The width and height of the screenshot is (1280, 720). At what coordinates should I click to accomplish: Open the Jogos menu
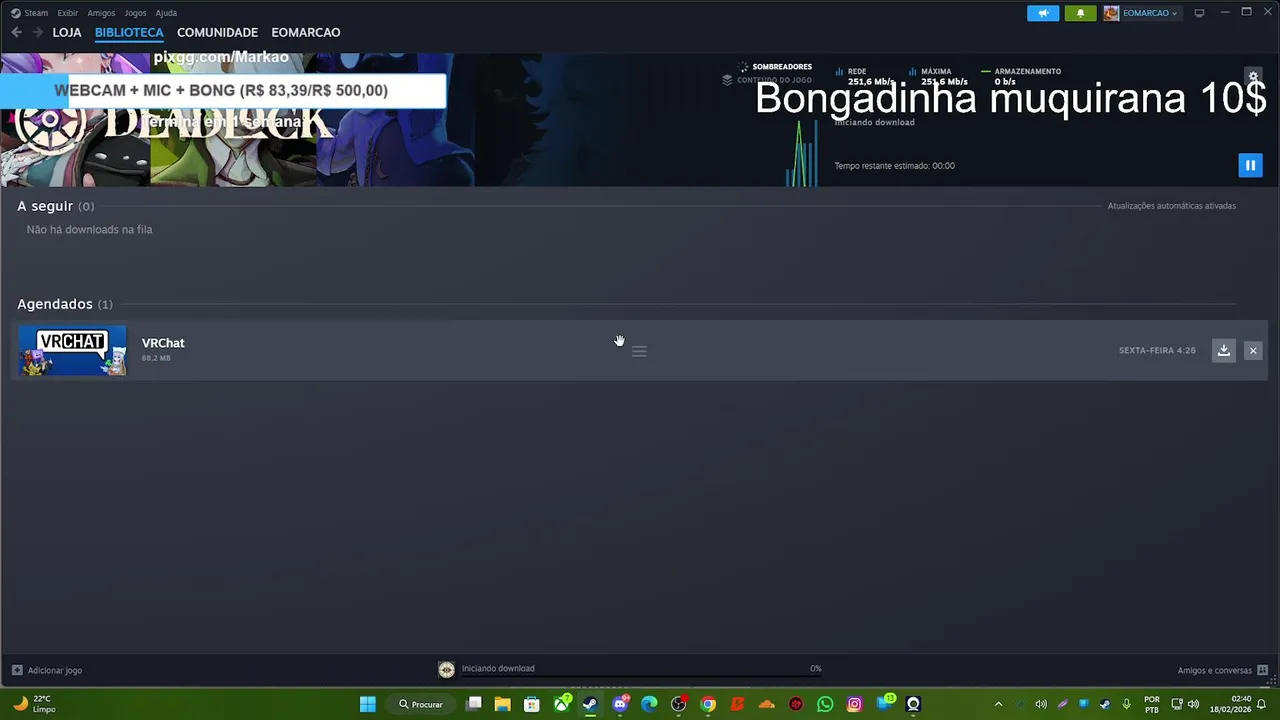click(x=135, y=13)
